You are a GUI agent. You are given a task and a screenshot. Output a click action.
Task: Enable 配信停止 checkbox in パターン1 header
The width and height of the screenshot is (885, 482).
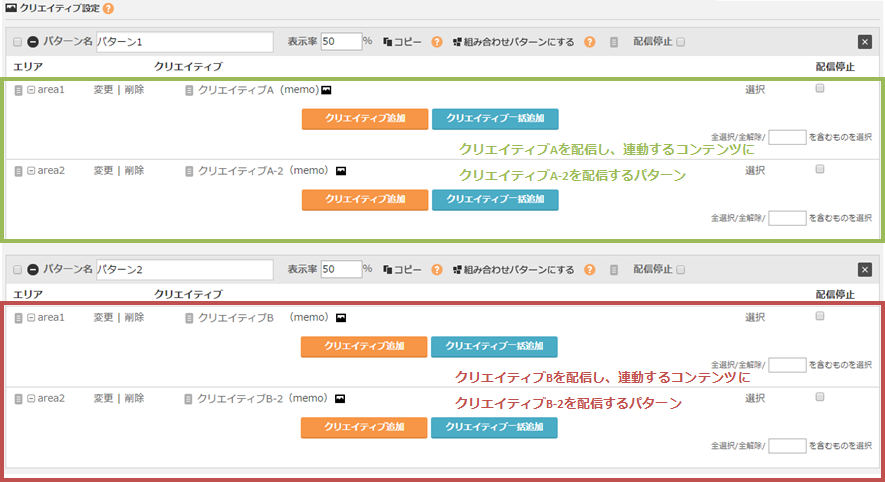click(x=681, y=42)
